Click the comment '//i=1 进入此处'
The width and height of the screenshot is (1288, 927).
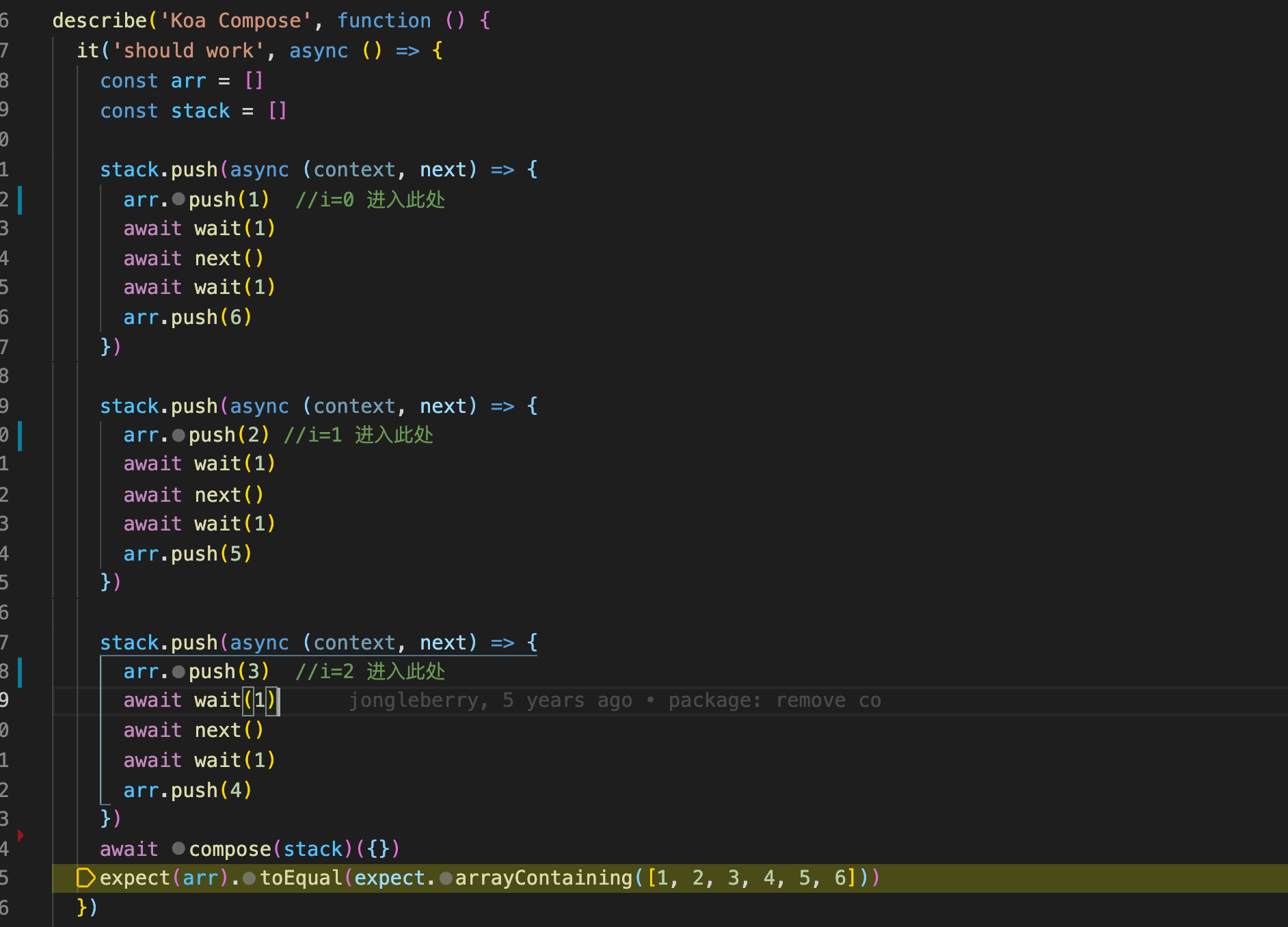pyautogui.click(x=358, y=435)
